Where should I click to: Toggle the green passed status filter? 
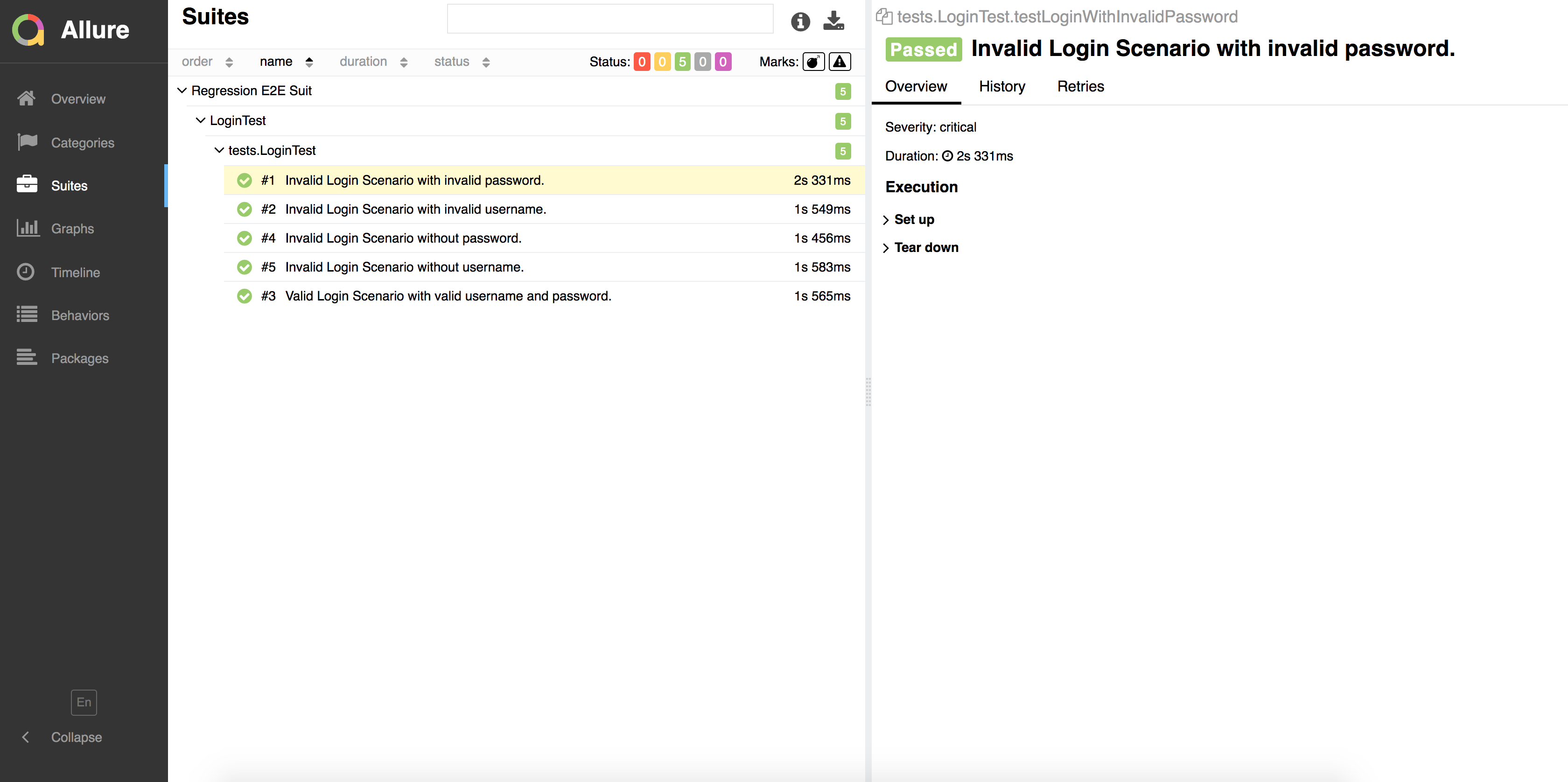click(x=682, y=62)
